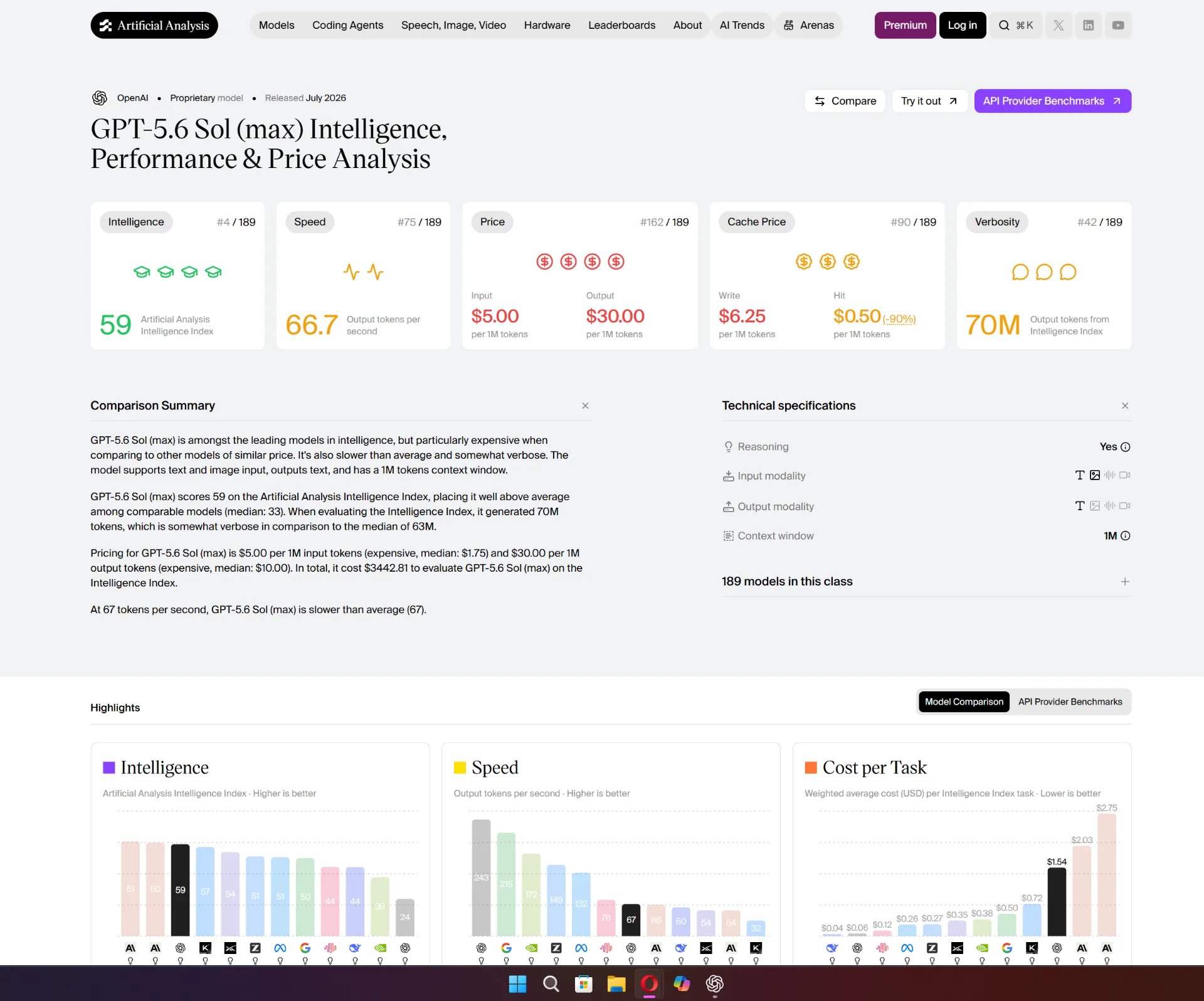The height and width of the screenshot is (1001, 1204).
Task: Open the Leaderboards menu
Action: point(621,25)
